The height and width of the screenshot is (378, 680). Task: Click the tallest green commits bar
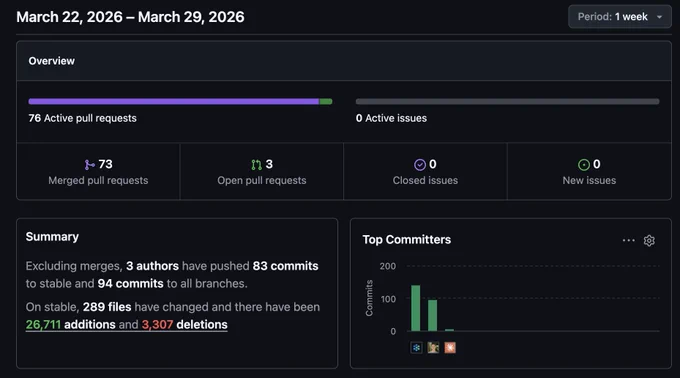point(415,308)
